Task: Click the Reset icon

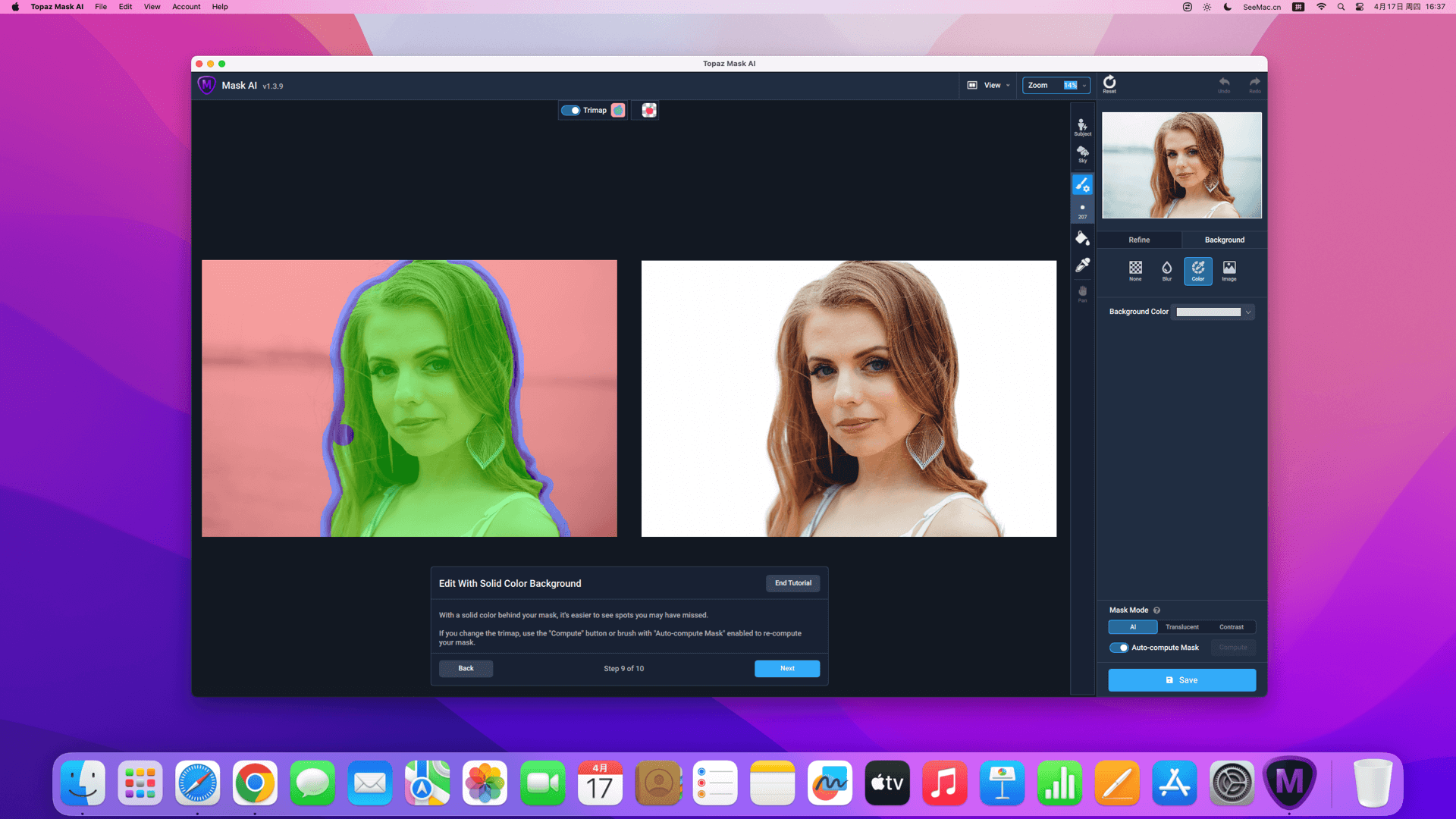Action: (x=1109, y=83)
